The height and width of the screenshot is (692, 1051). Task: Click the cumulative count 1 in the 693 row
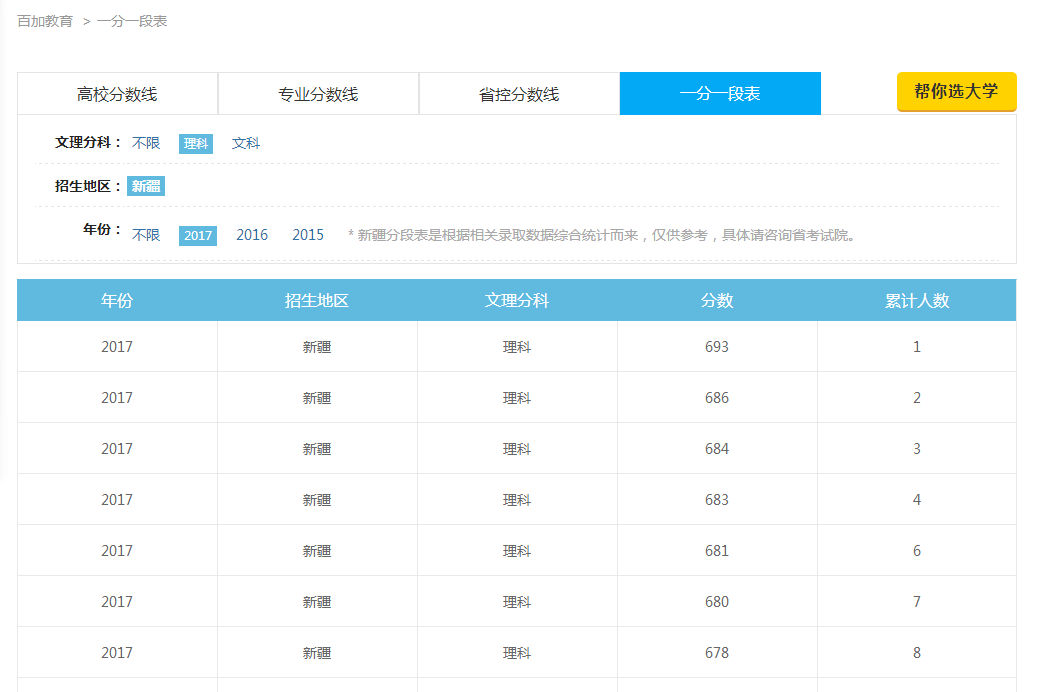click(x=917, y=347)
